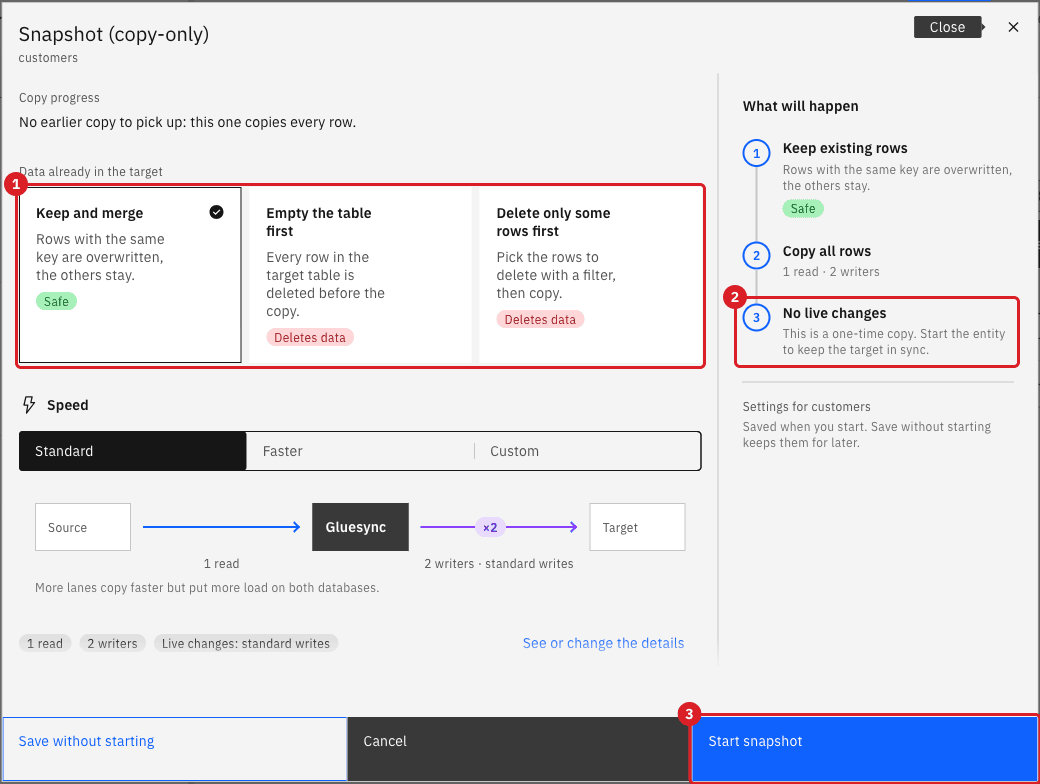This screenshot has height=784, width=1040.
Task: Click step 1 circle in What will happen
Action: tap(756, 153)
